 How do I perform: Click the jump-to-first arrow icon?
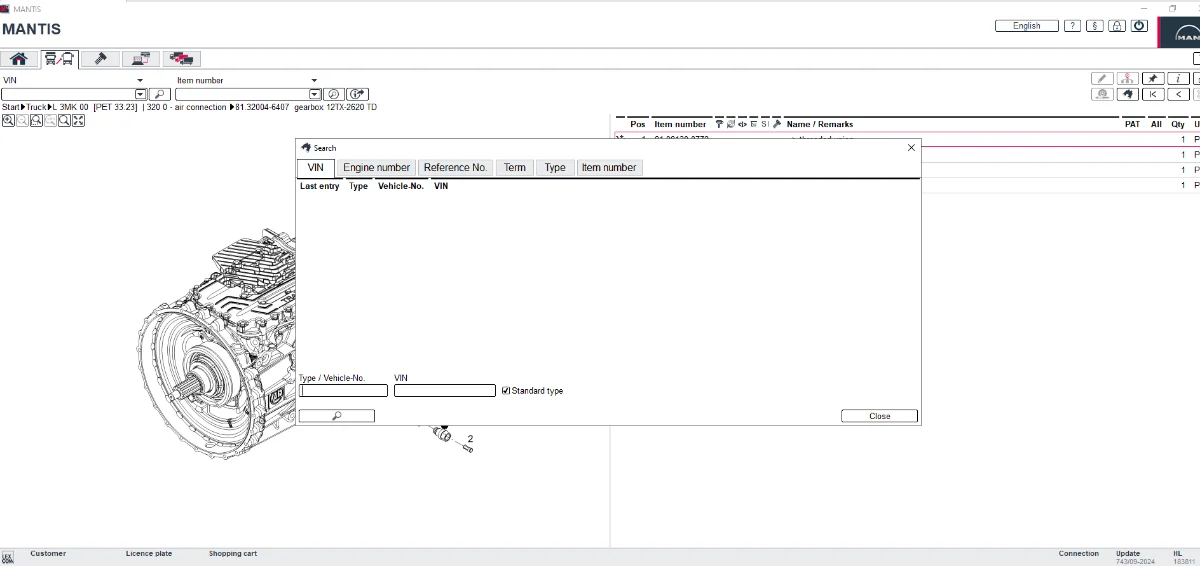(x=1153, y=94)
